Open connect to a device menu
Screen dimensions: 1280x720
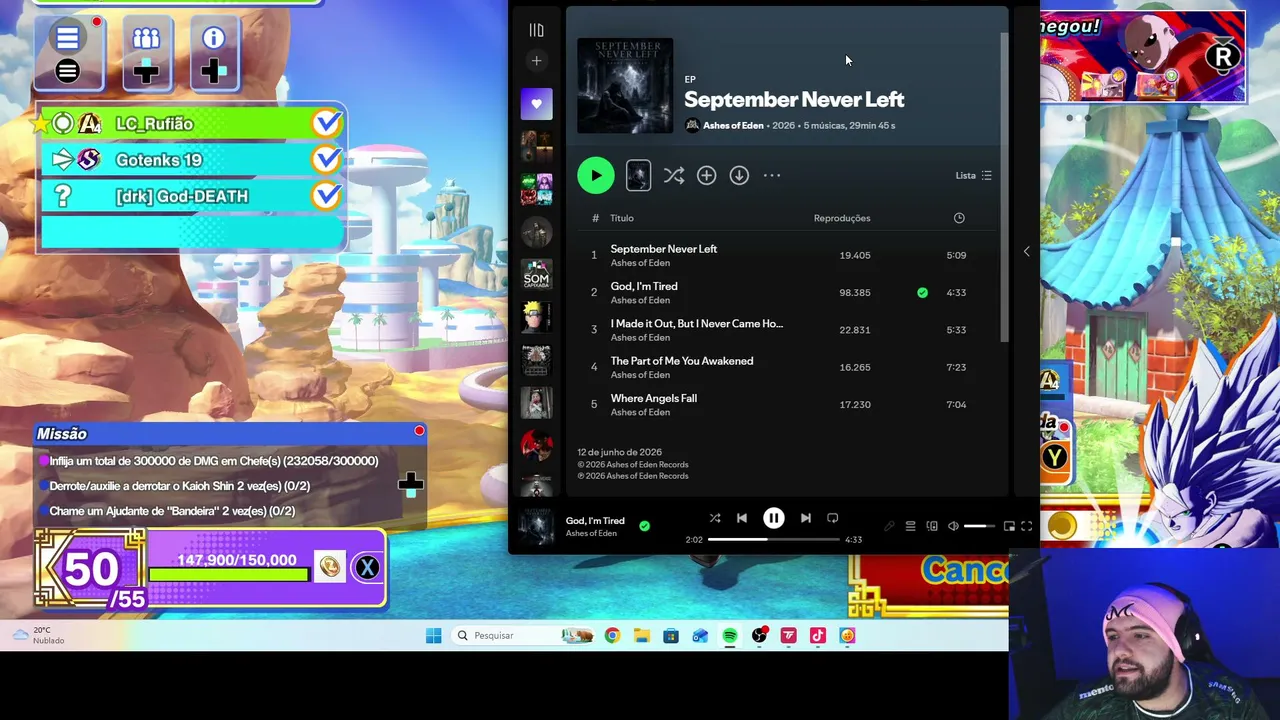point(932,527)
